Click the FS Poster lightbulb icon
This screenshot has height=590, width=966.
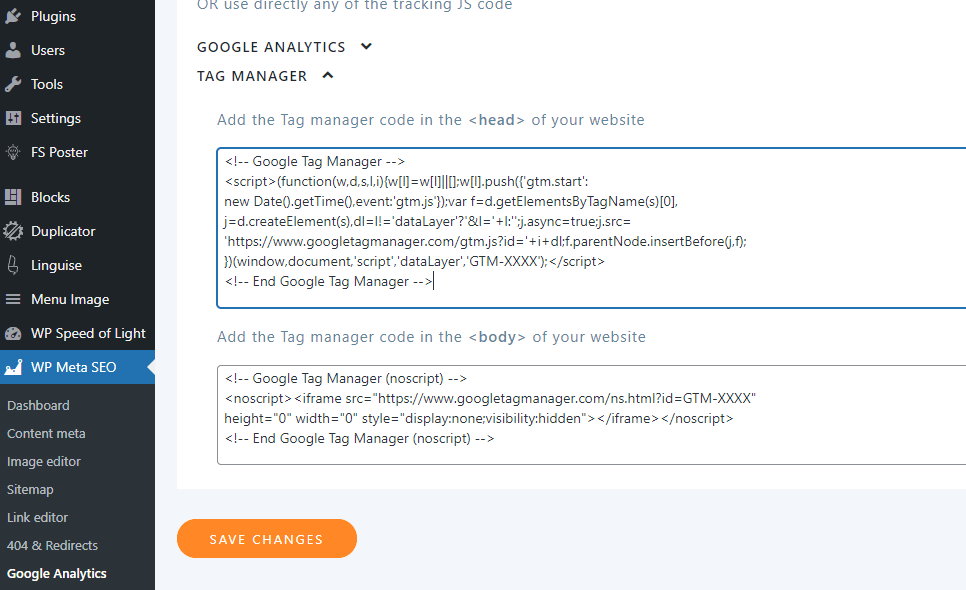tap(13, 152)
